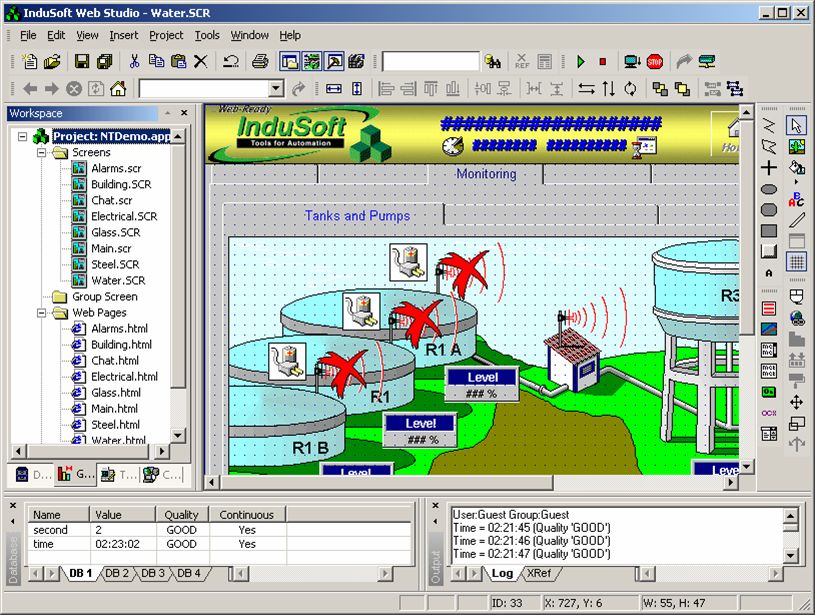The image size is (815, 615).
Task: Click the 'second' tag name cell
Action: pos(58,530)
